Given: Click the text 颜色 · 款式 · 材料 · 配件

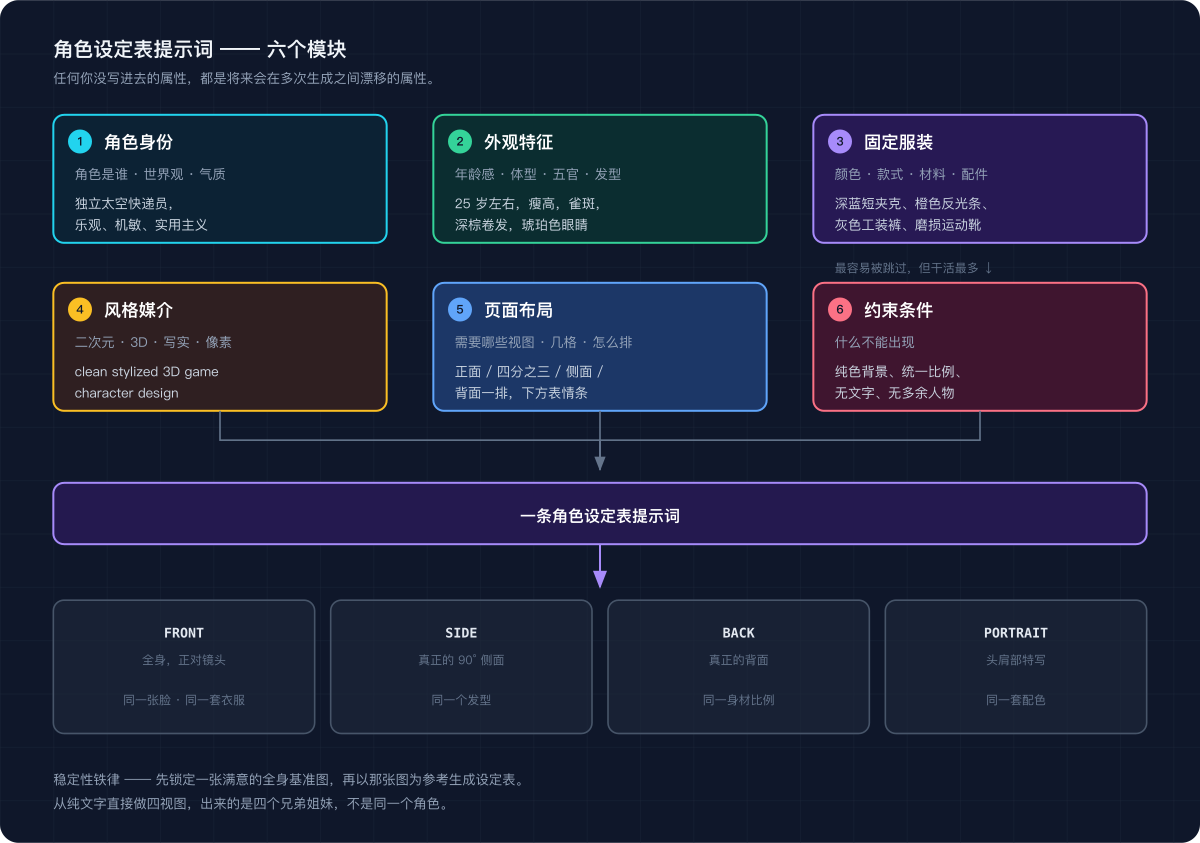Looking at the screenshot, I should point(911,174).
